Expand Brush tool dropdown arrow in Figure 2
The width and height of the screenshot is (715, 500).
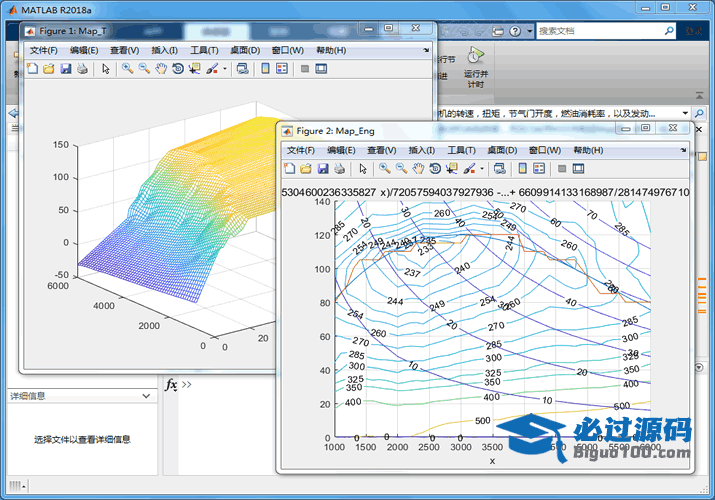pos(484,168)
